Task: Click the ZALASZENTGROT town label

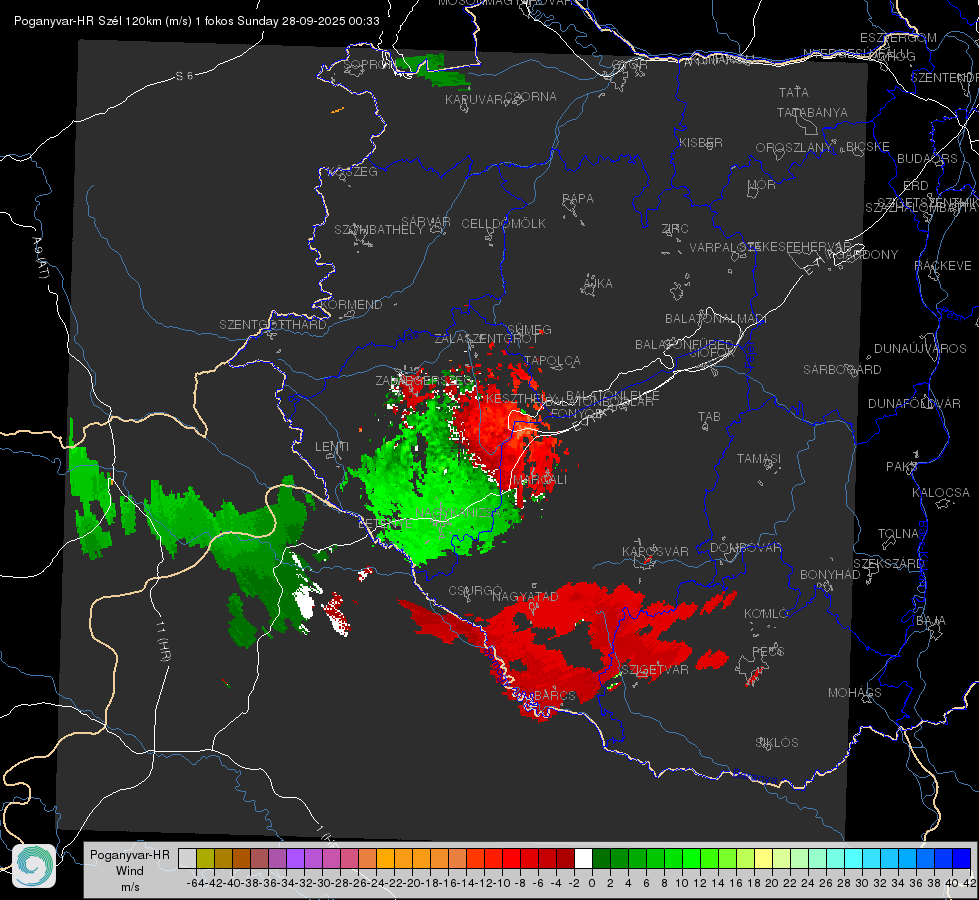Action: point(486,339)
